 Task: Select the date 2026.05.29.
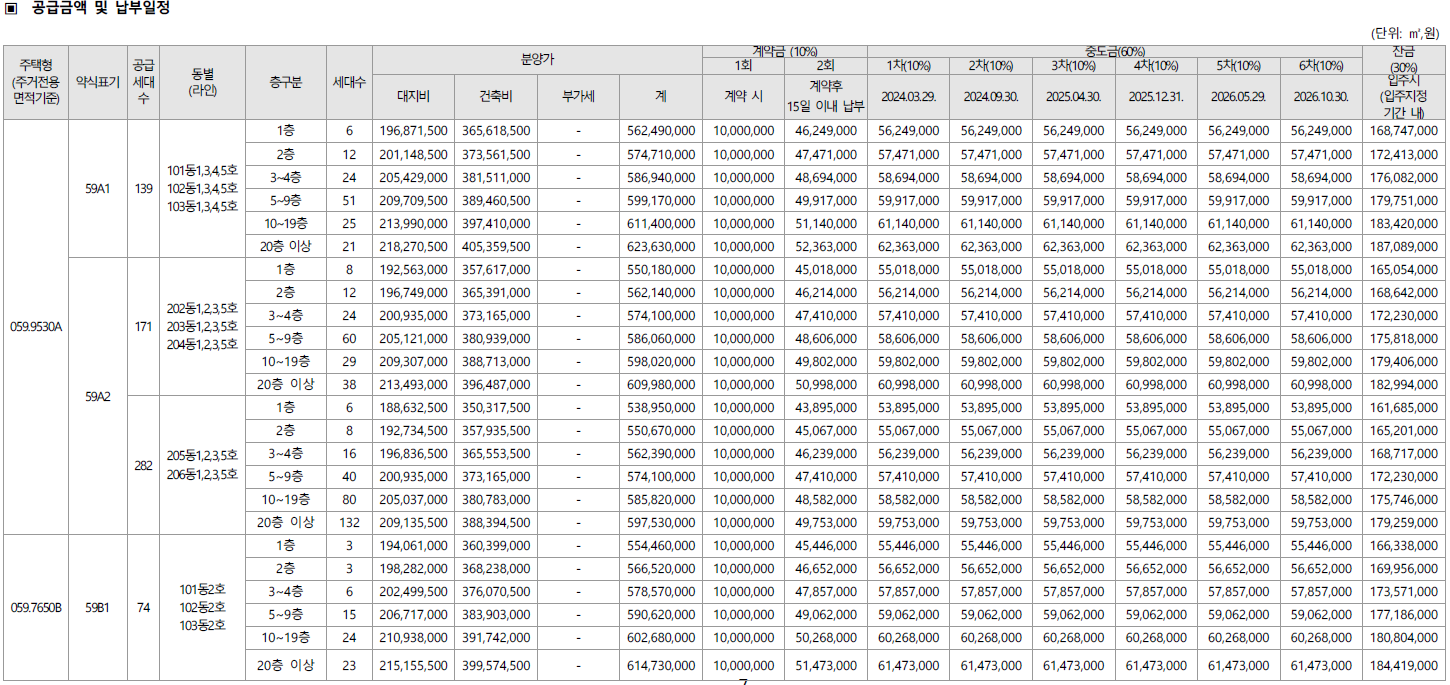pyautogui.click(x=1238, y=97)
